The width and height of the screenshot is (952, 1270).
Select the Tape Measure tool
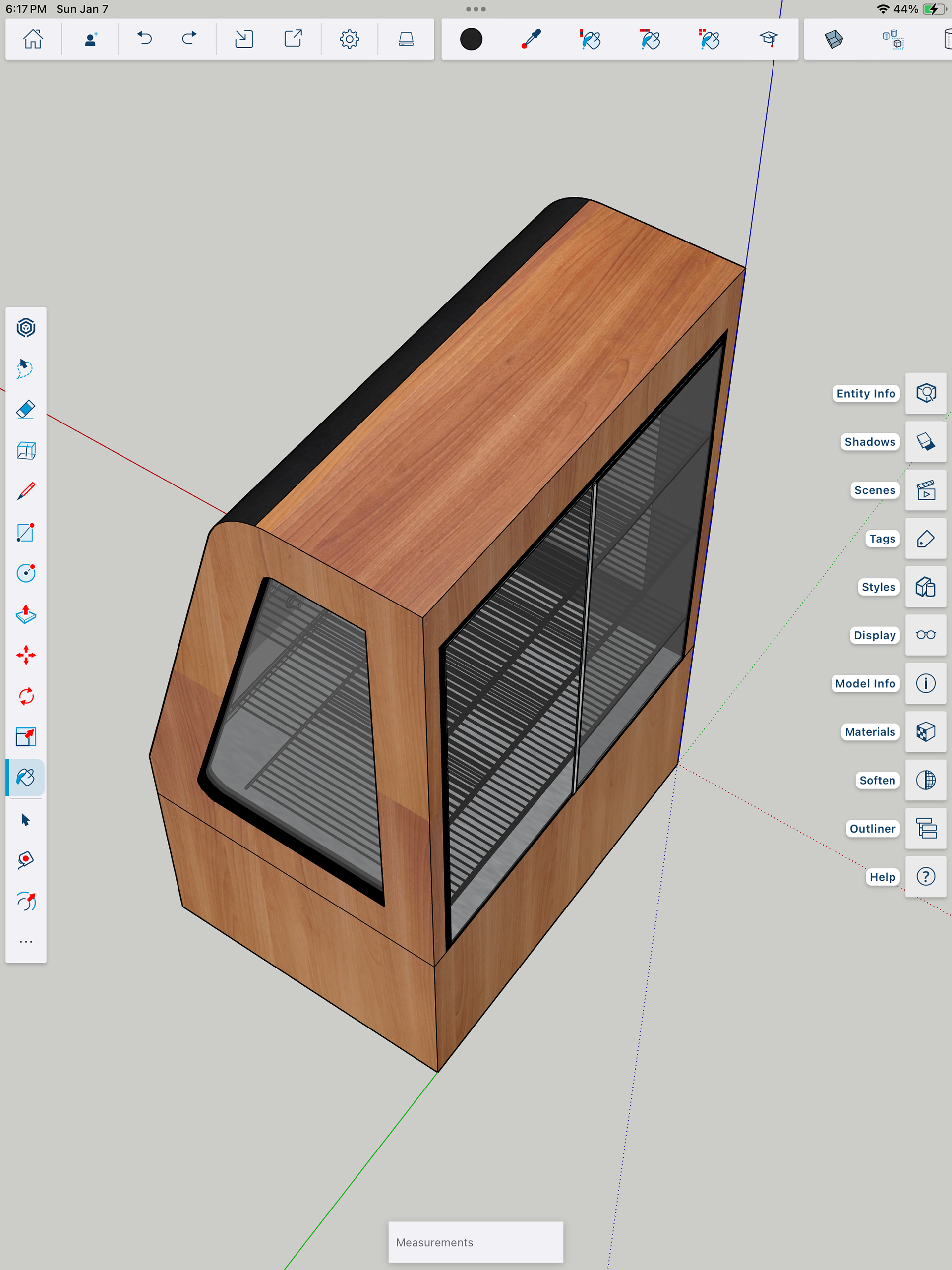[x=26, y=859]
